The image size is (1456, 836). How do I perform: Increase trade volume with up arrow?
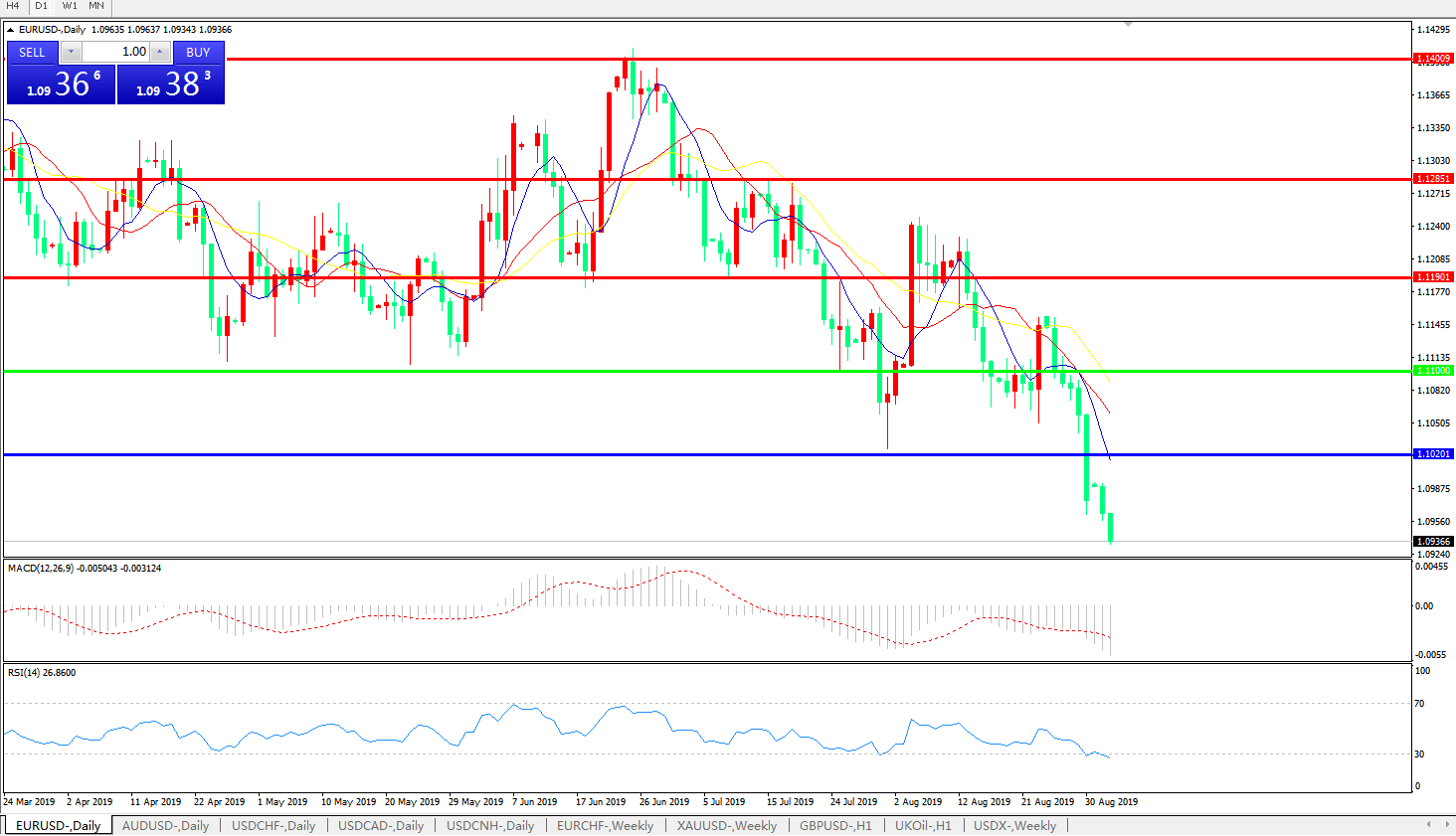(160, 52)
